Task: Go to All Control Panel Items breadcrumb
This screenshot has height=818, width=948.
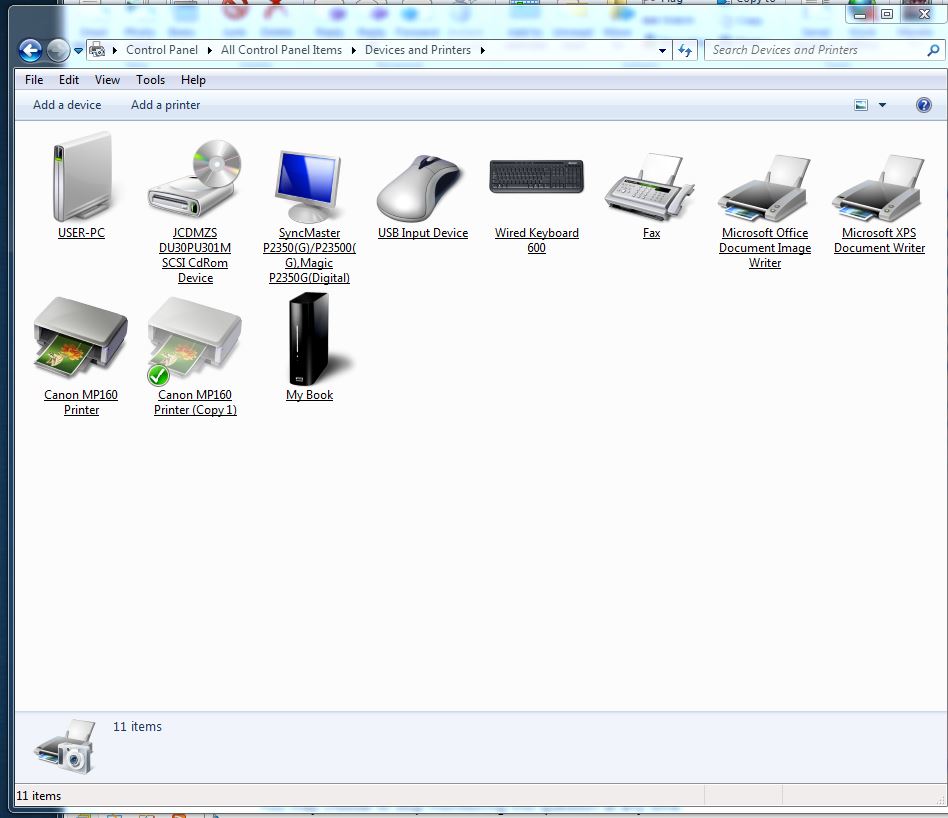Action: coord(281,50)
